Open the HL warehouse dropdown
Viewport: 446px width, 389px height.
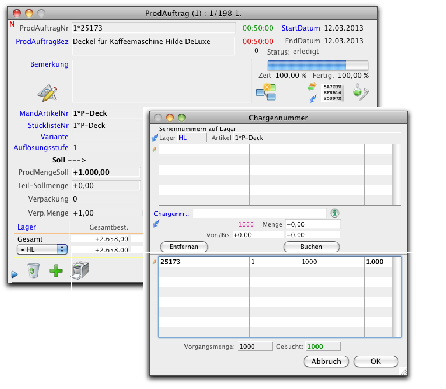tap(42, 249)
